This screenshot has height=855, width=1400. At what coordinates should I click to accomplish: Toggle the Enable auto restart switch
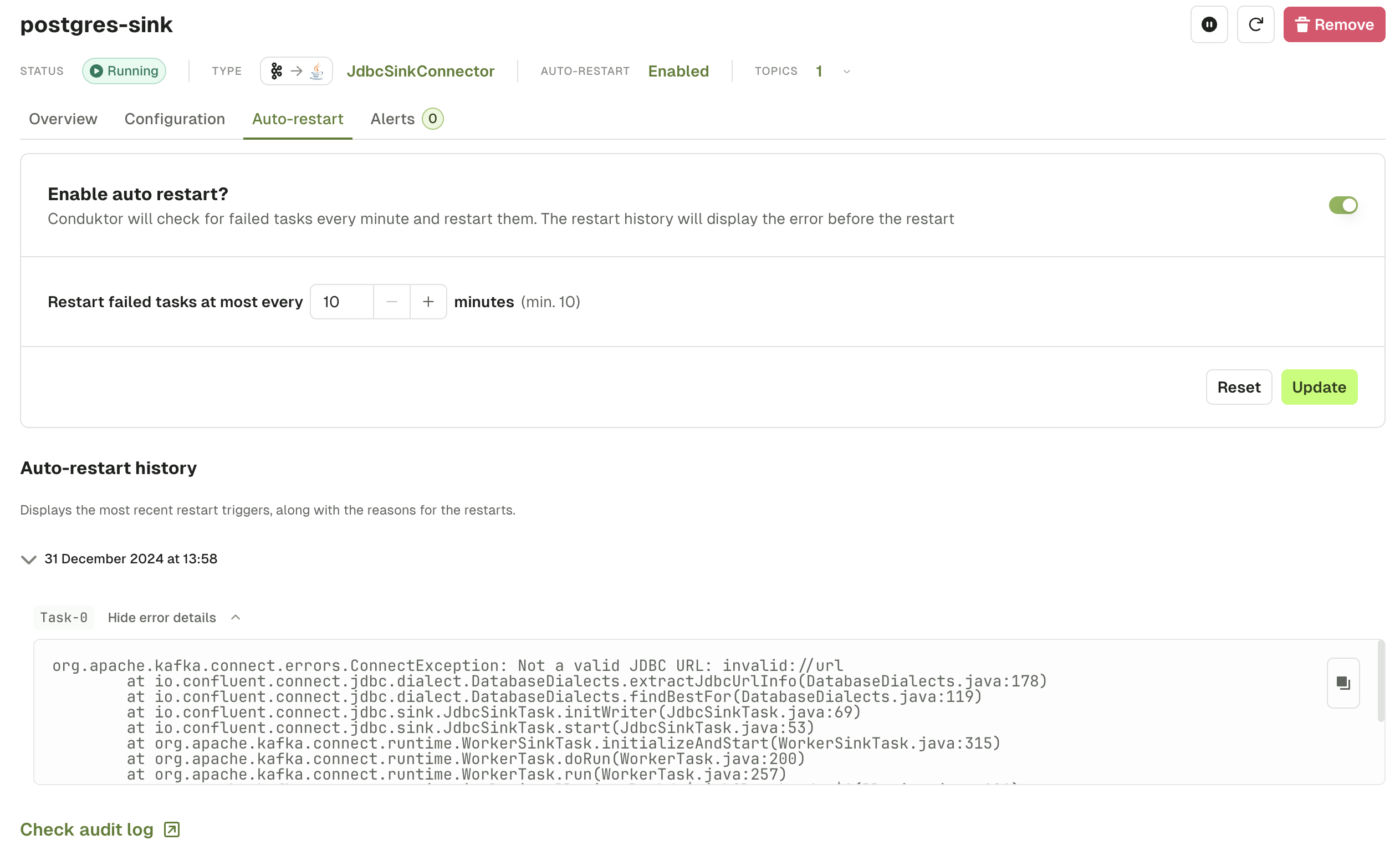point(1343,205)
